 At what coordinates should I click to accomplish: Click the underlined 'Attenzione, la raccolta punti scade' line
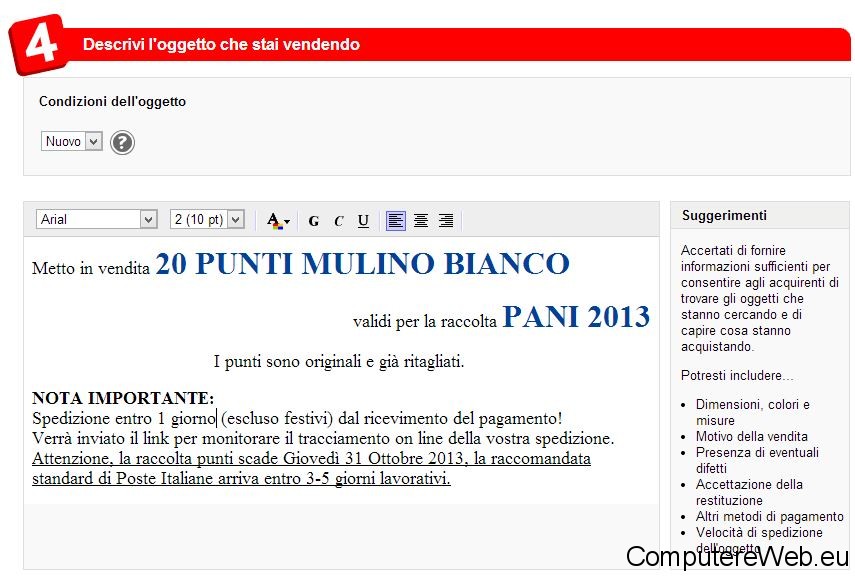pos(311,459)
